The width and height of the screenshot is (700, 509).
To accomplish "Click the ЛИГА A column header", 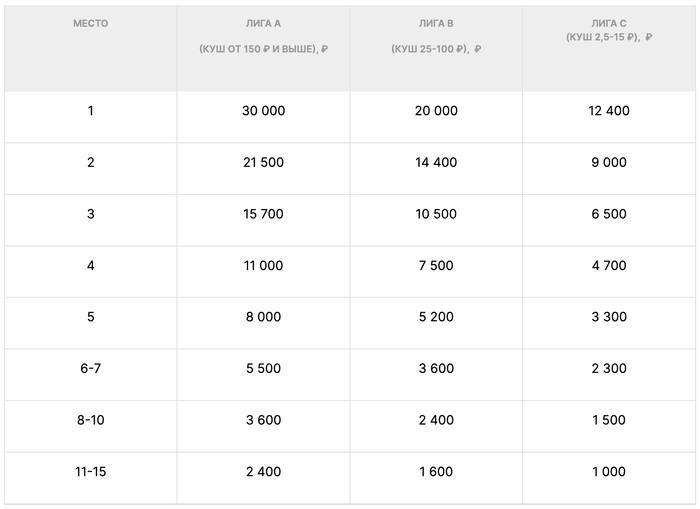I will [x=263, y=23].
